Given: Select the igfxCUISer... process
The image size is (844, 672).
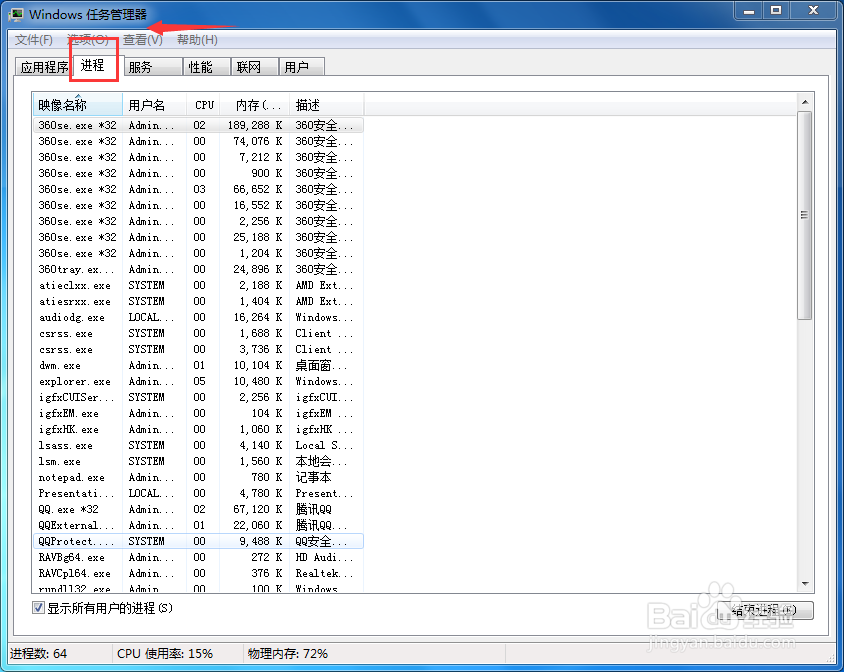Looking at the screenshot, I should (198, 397).
